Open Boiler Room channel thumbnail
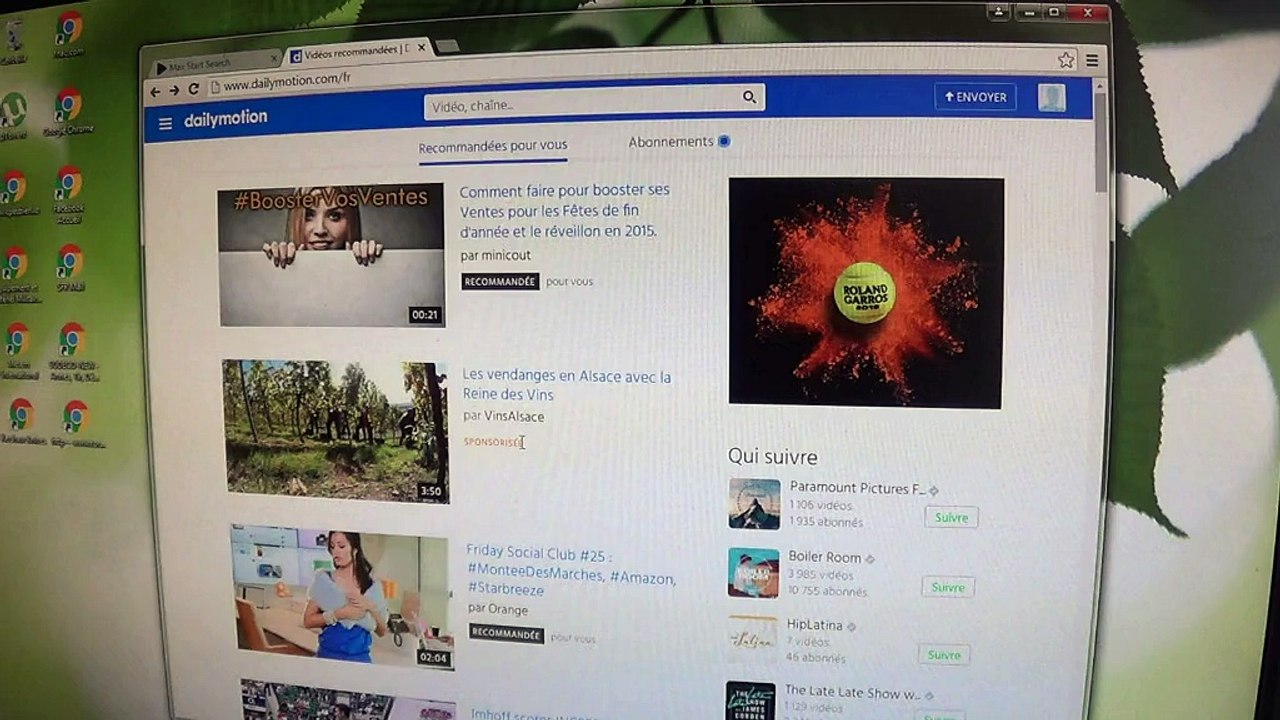Screen dimensions: 1280x720 pyautogui.click(x=753, y=572)
